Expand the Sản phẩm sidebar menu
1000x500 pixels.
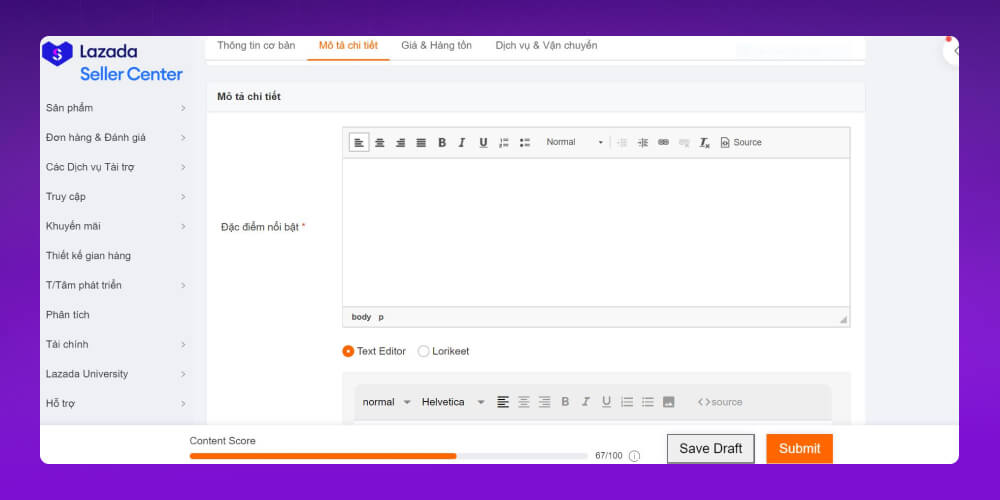point(115,108)
